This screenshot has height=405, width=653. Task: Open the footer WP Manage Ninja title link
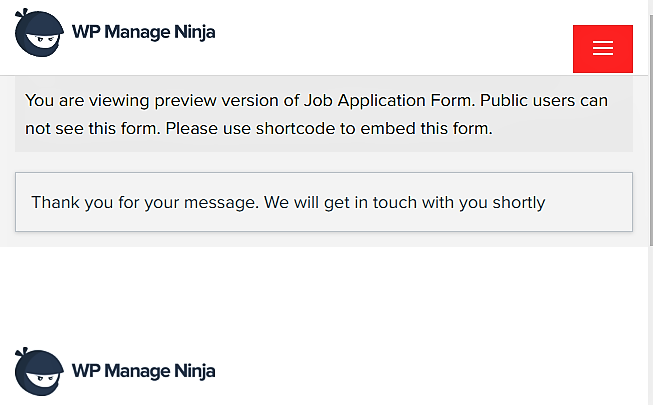(143, 371)
